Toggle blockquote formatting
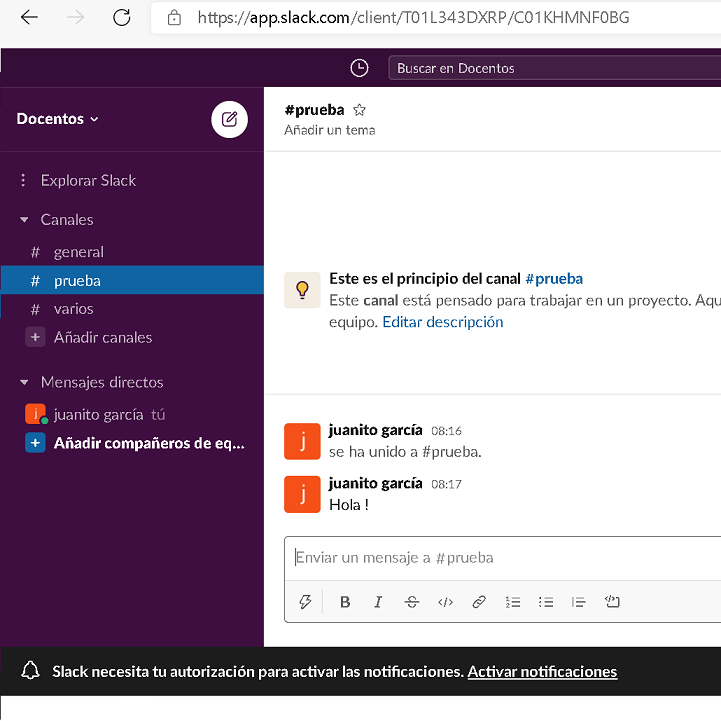721x721 pixels. (x=578, y=602)
